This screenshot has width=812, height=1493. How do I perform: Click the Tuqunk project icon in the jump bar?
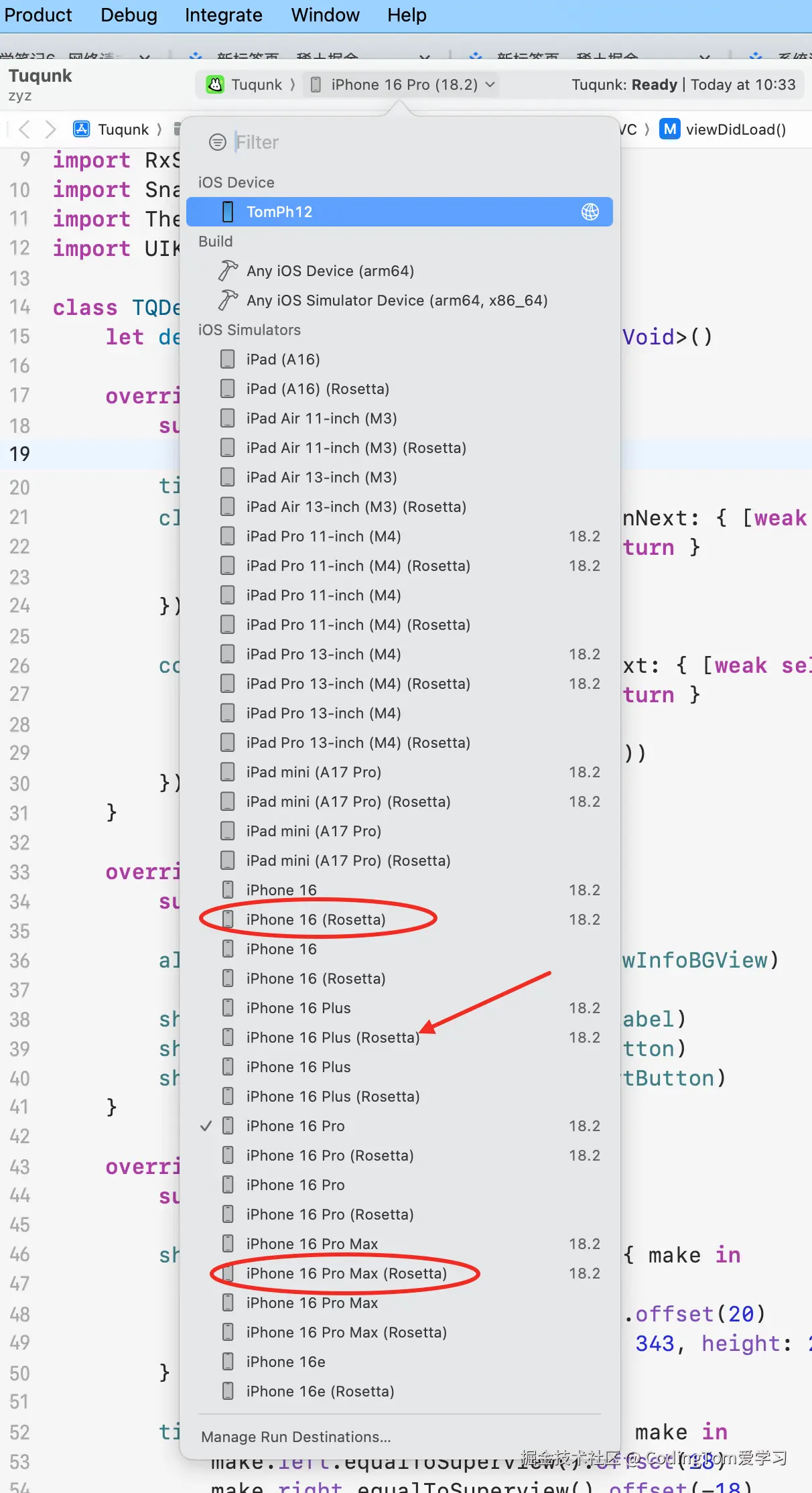pos(82,129)
